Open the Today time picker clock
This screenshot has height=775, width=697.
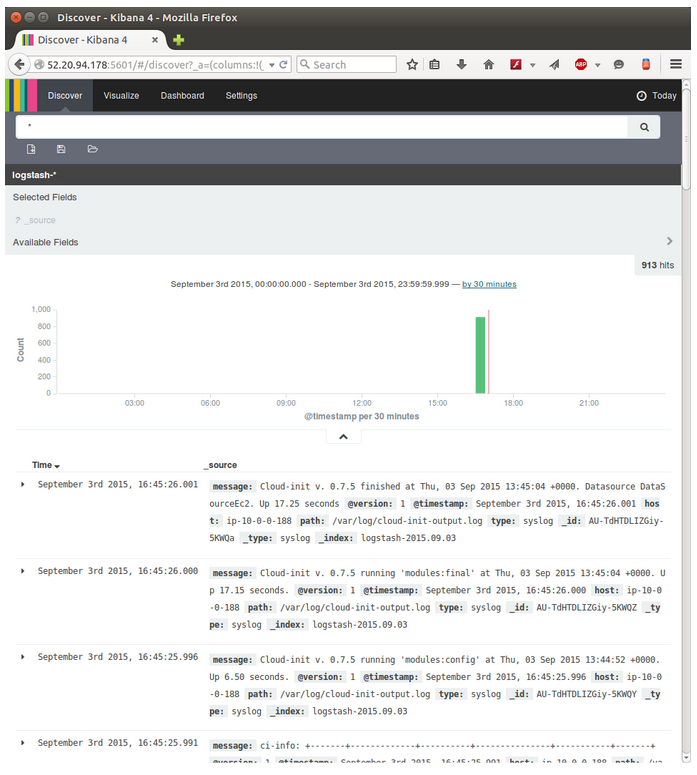pos(656,96)
